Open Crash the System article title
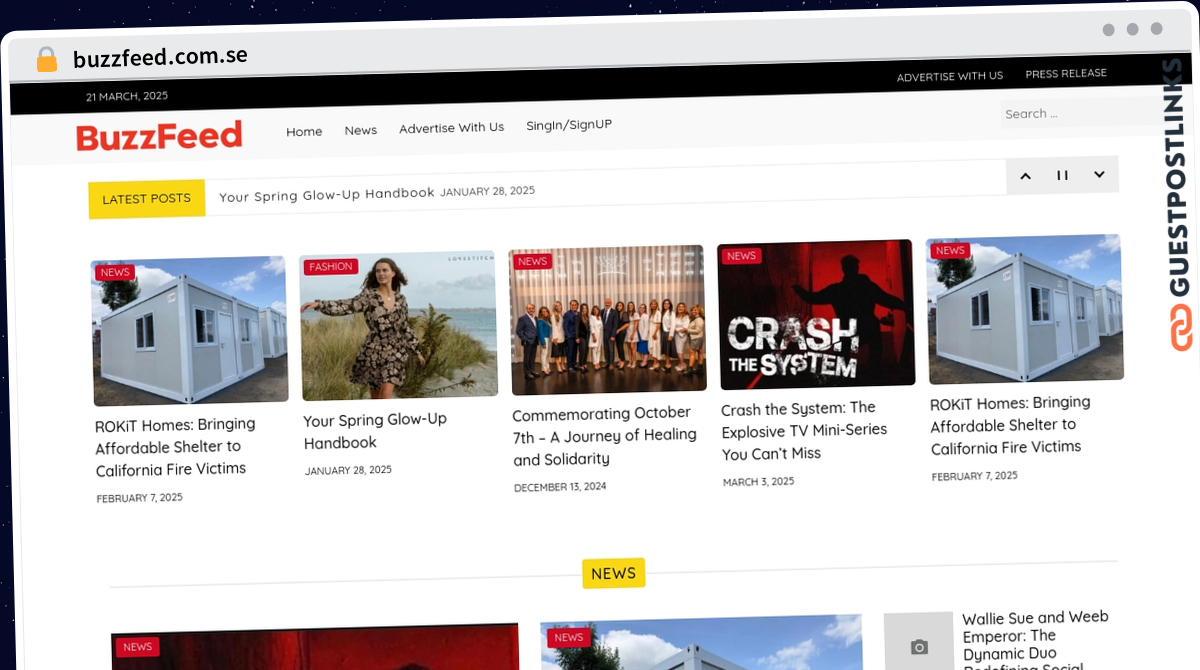This screenshot has width=1200, height=670. pyautogui.click(x=804, y=431)
